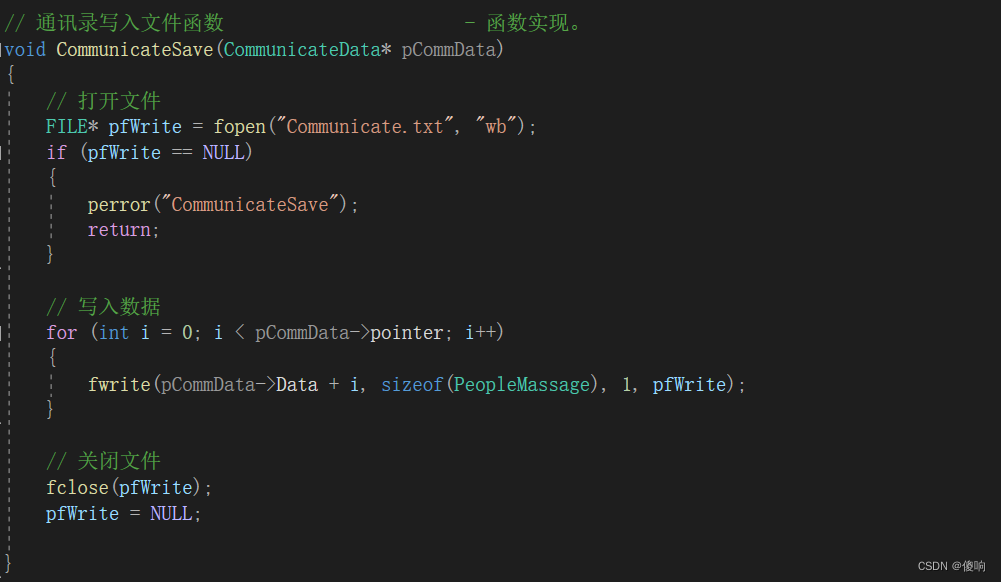Click the for loop keyword
Image resolution: width=1001 pixels, height=582 pixels.
(x=61, y=332)
